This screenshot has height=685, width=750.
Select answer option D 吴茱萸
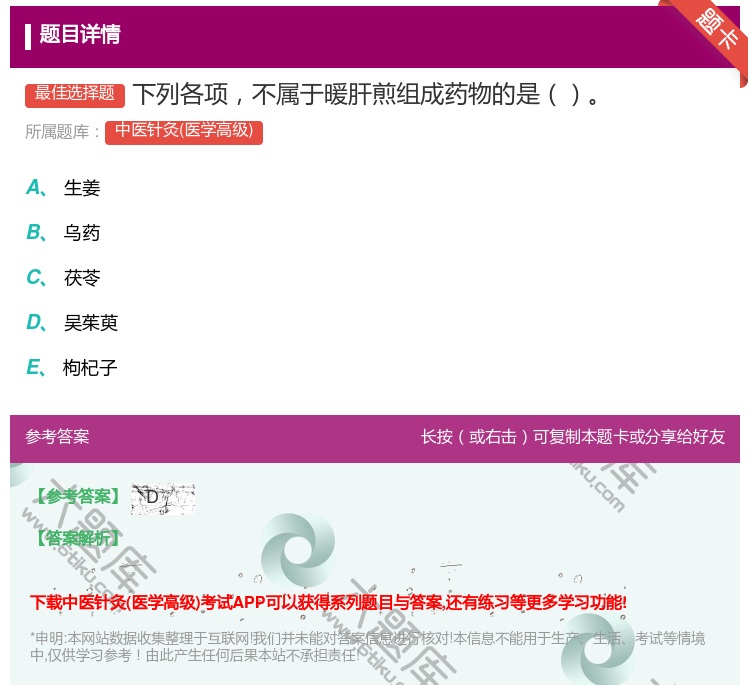coord(72,322)
